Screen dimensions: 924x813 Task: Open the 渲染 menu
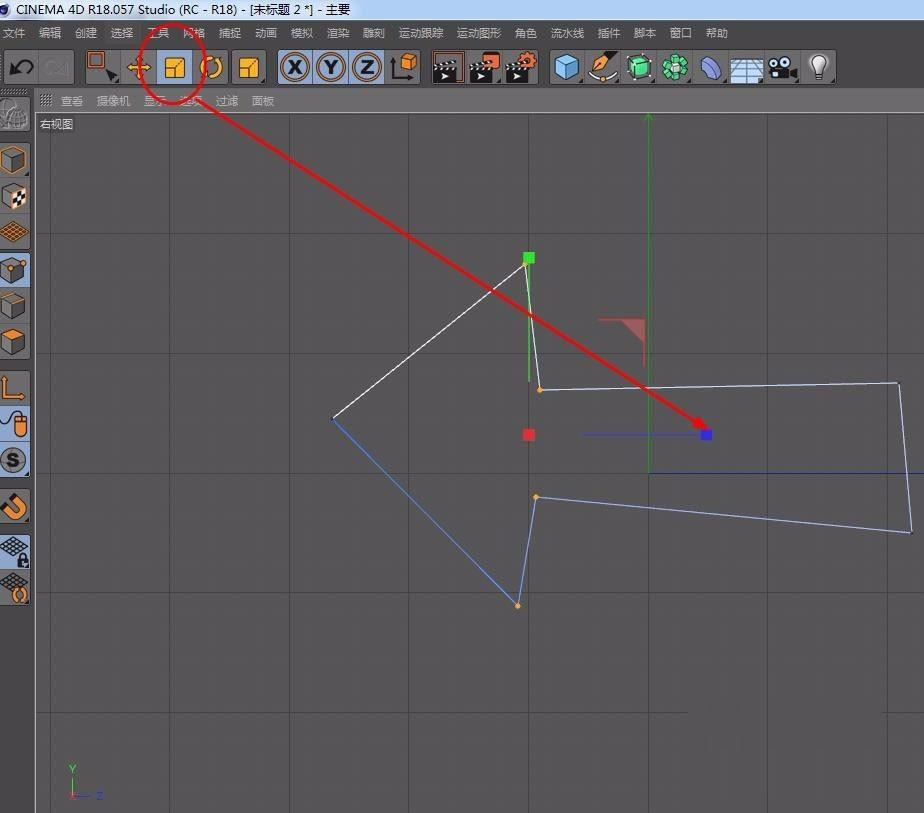click(337, 32)
